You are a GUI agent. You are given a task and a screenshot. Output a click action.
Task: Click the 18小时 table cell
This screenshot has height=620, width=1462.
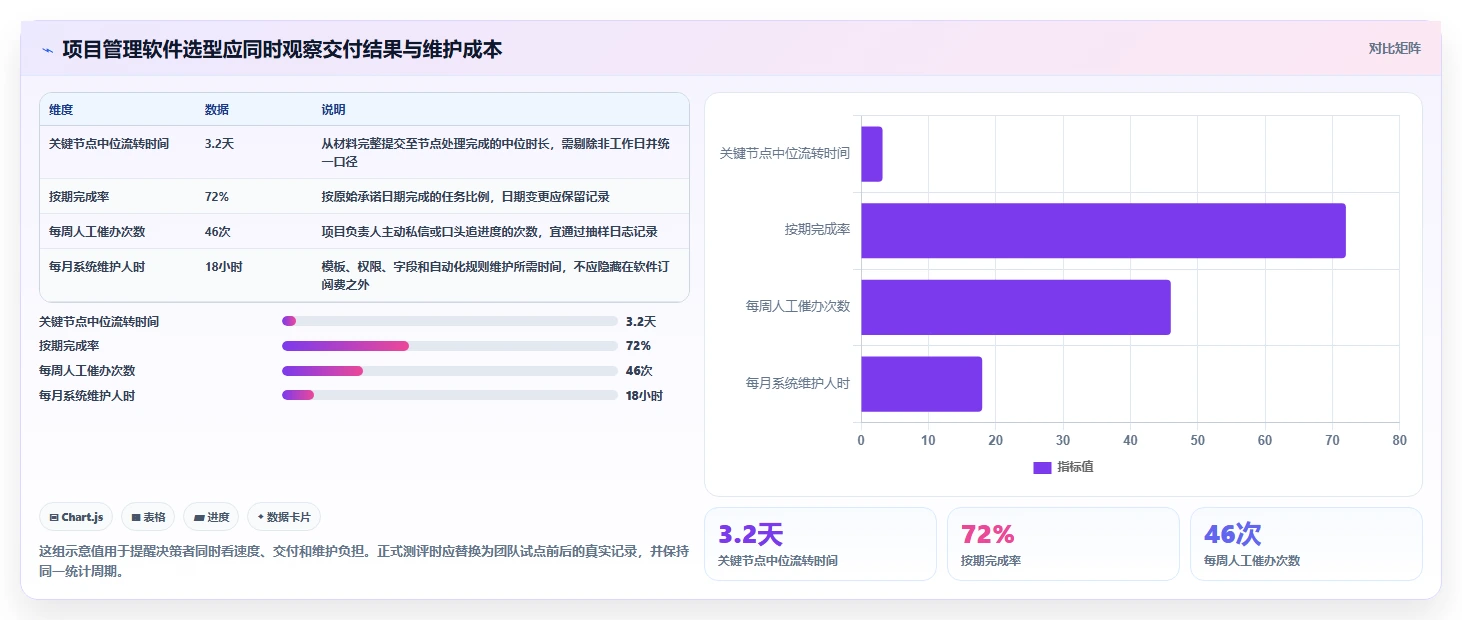click(x=224, y=267)
